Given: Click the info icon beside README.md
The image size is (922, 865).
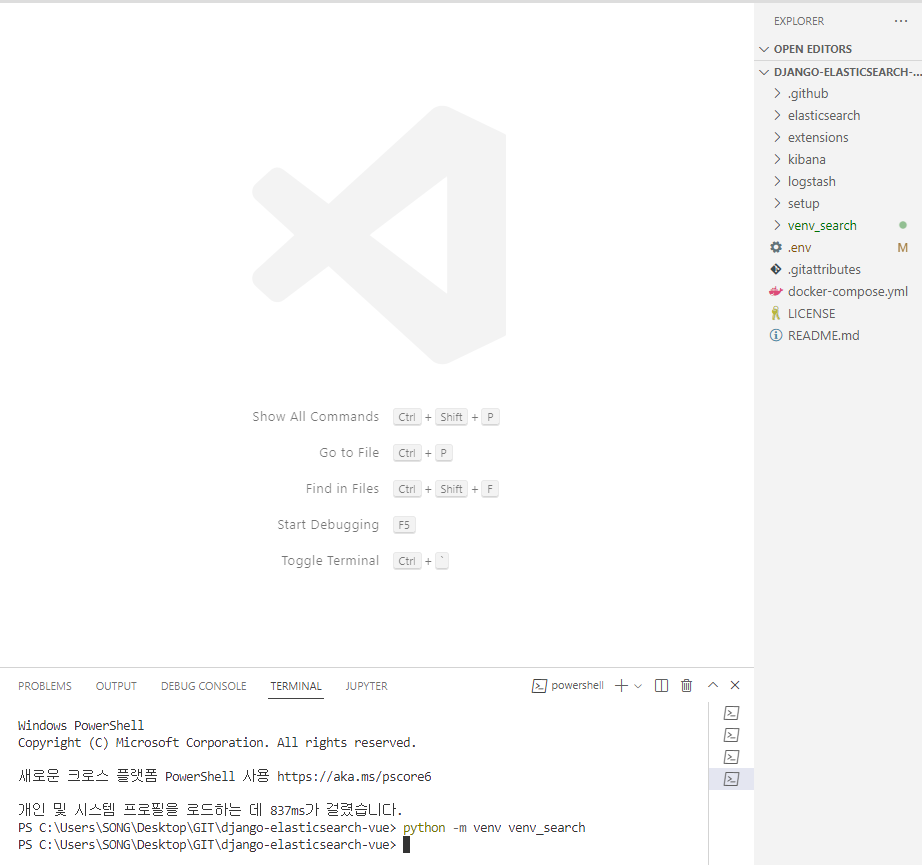Looking at the screenshot, I should point(776,336).
